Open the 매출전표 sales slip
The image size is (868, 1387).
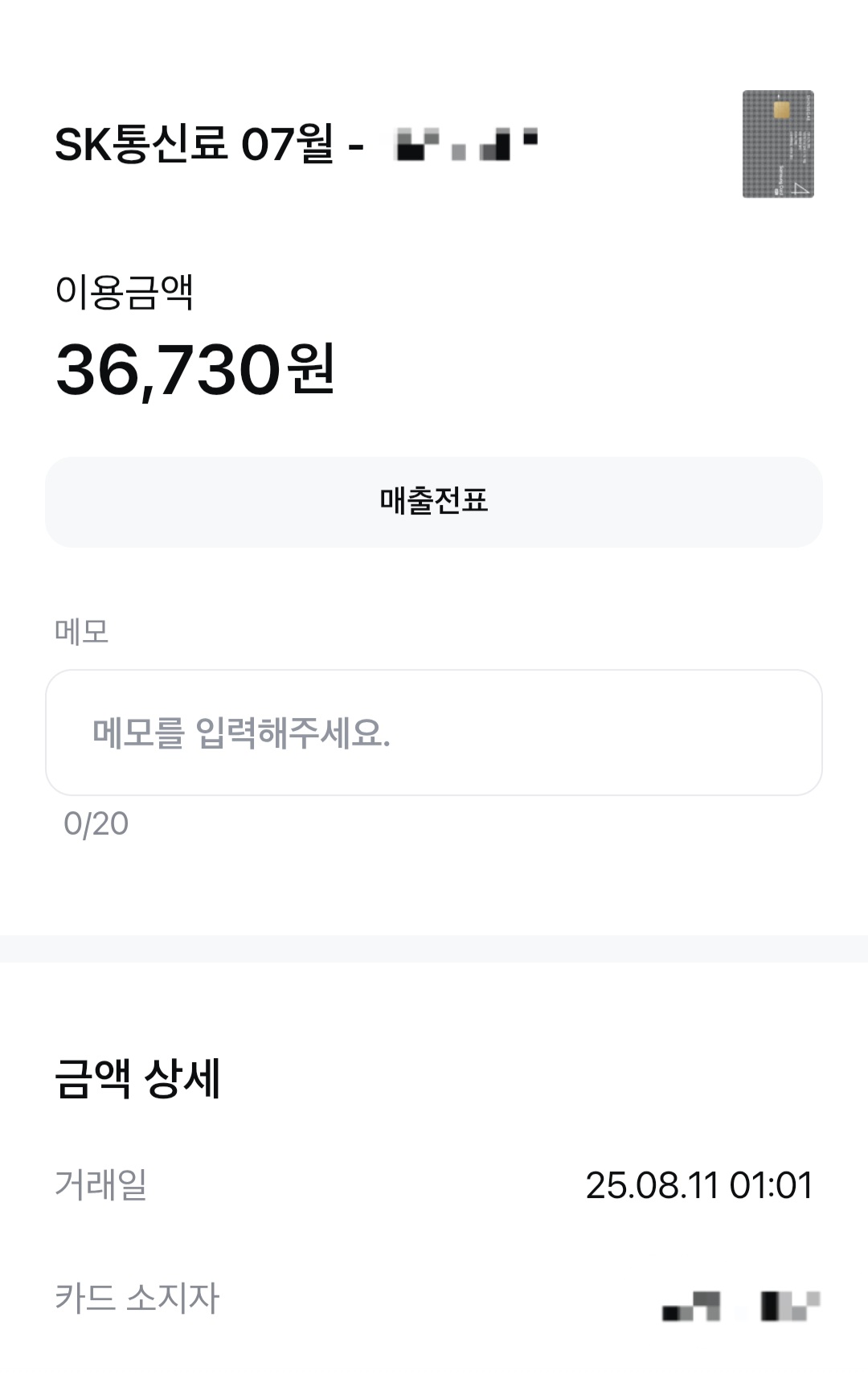(434, 502)
